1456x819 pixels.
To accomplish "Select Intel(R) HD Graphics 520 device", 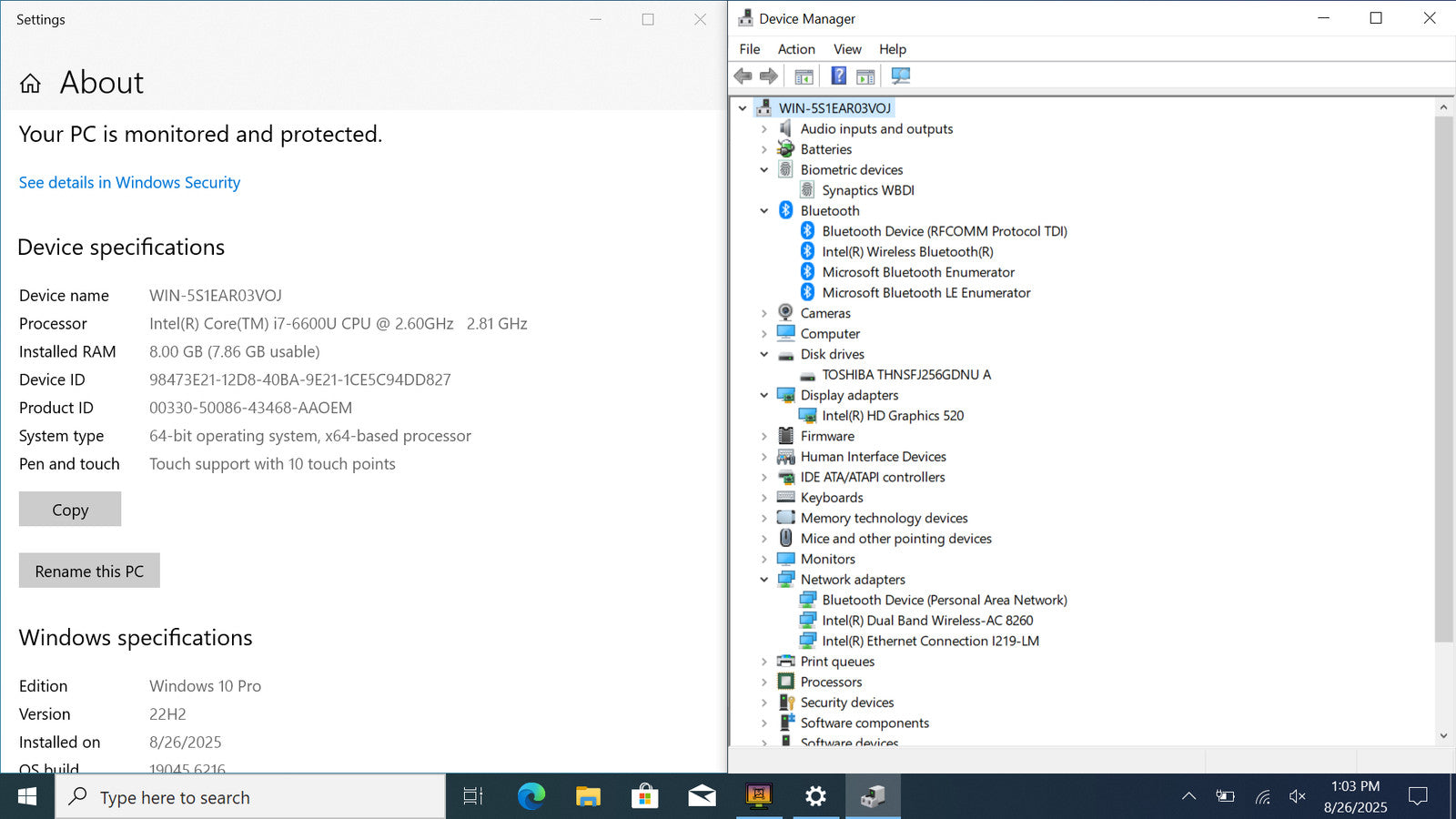I will [892, 416].
